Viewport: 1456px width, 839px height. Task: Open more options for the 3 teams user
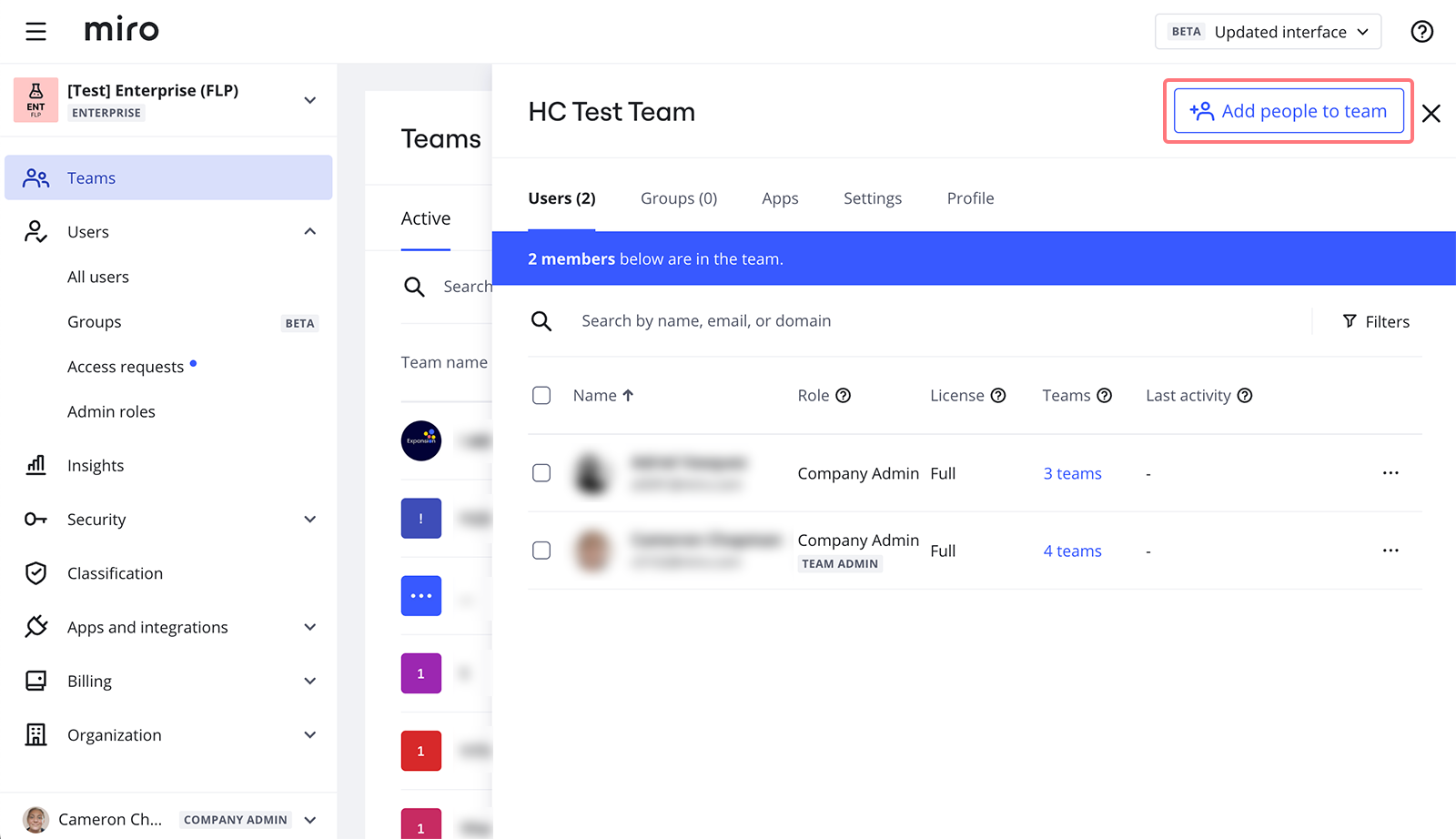pyautogui.click(x=1390, y=473)
